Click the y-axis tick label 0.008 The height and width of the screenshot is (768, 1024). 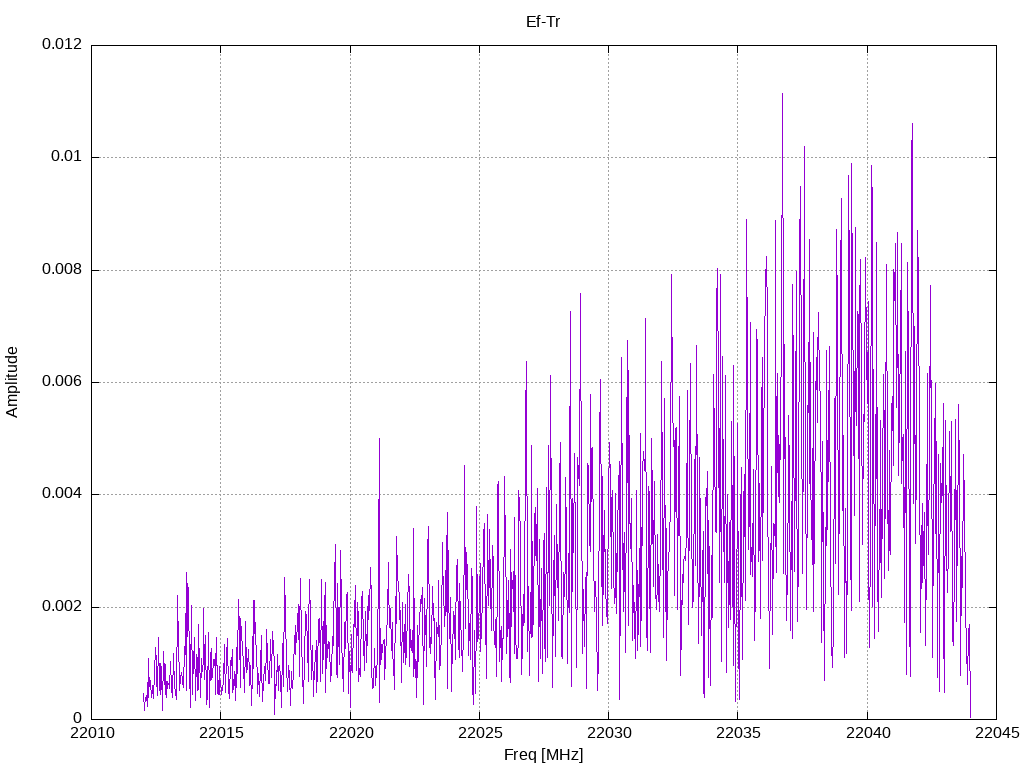[x=62, y=269]
